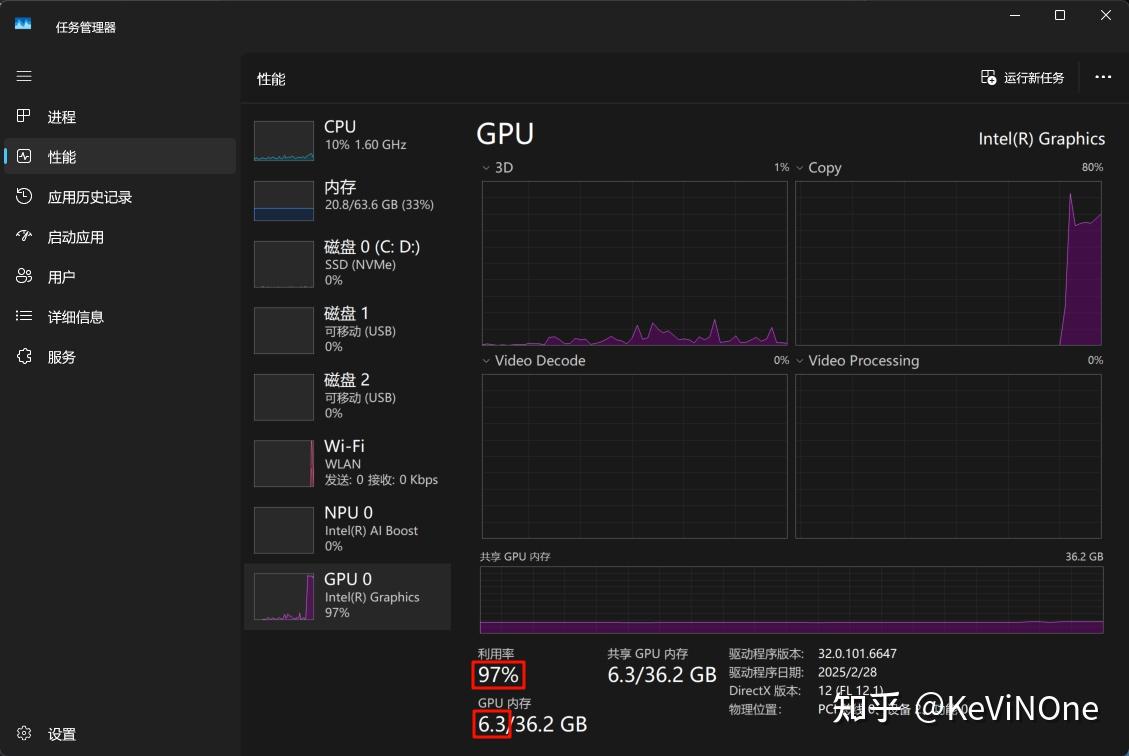This screenshot has height=756, width=1129.
Task: Change the 3D graph engine dropdown
Action: [487, 167]
